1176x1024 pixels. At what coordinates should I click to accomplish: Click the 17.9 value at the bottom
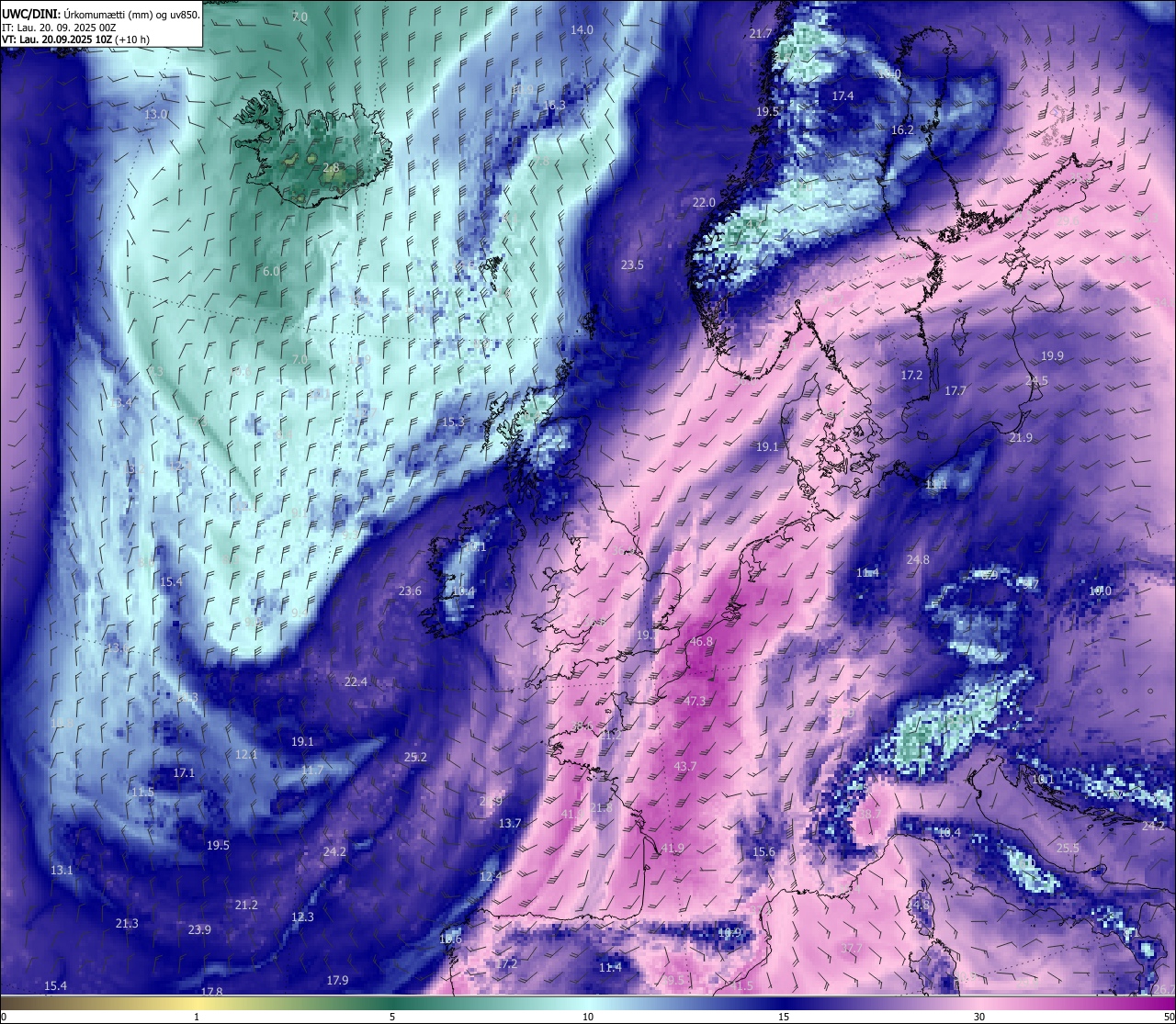click(x=337, y=980)
